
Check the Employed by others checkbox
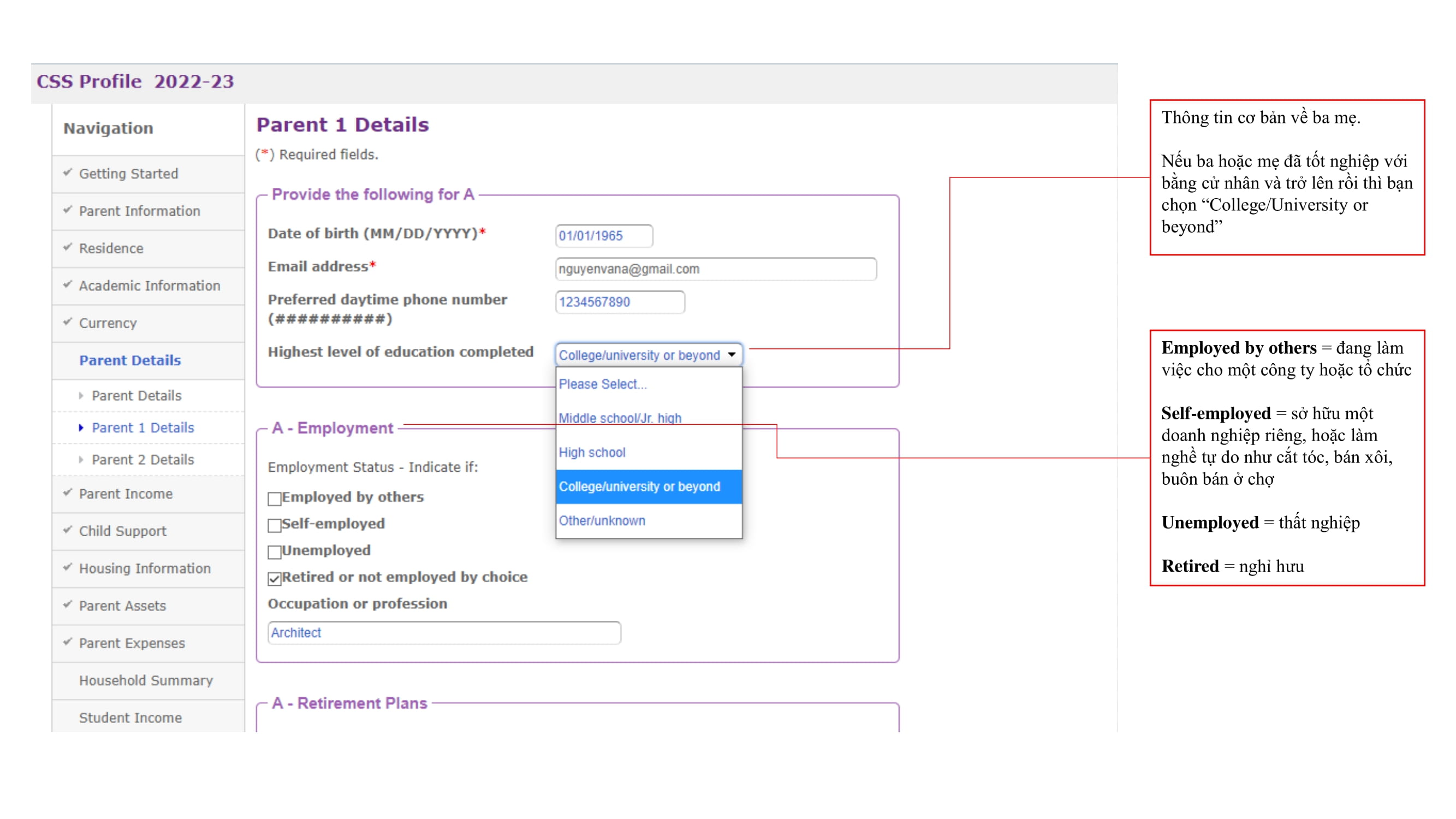tap(275, 498)
